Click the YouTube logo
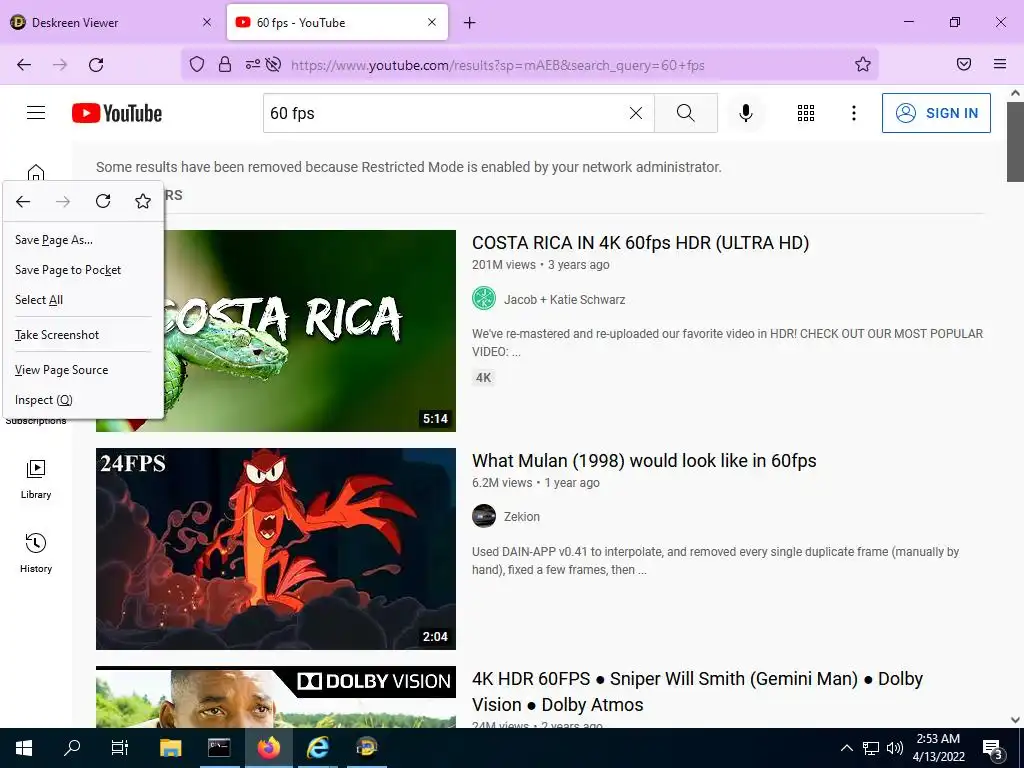The image size is (1024, 768). click(117, 113)
